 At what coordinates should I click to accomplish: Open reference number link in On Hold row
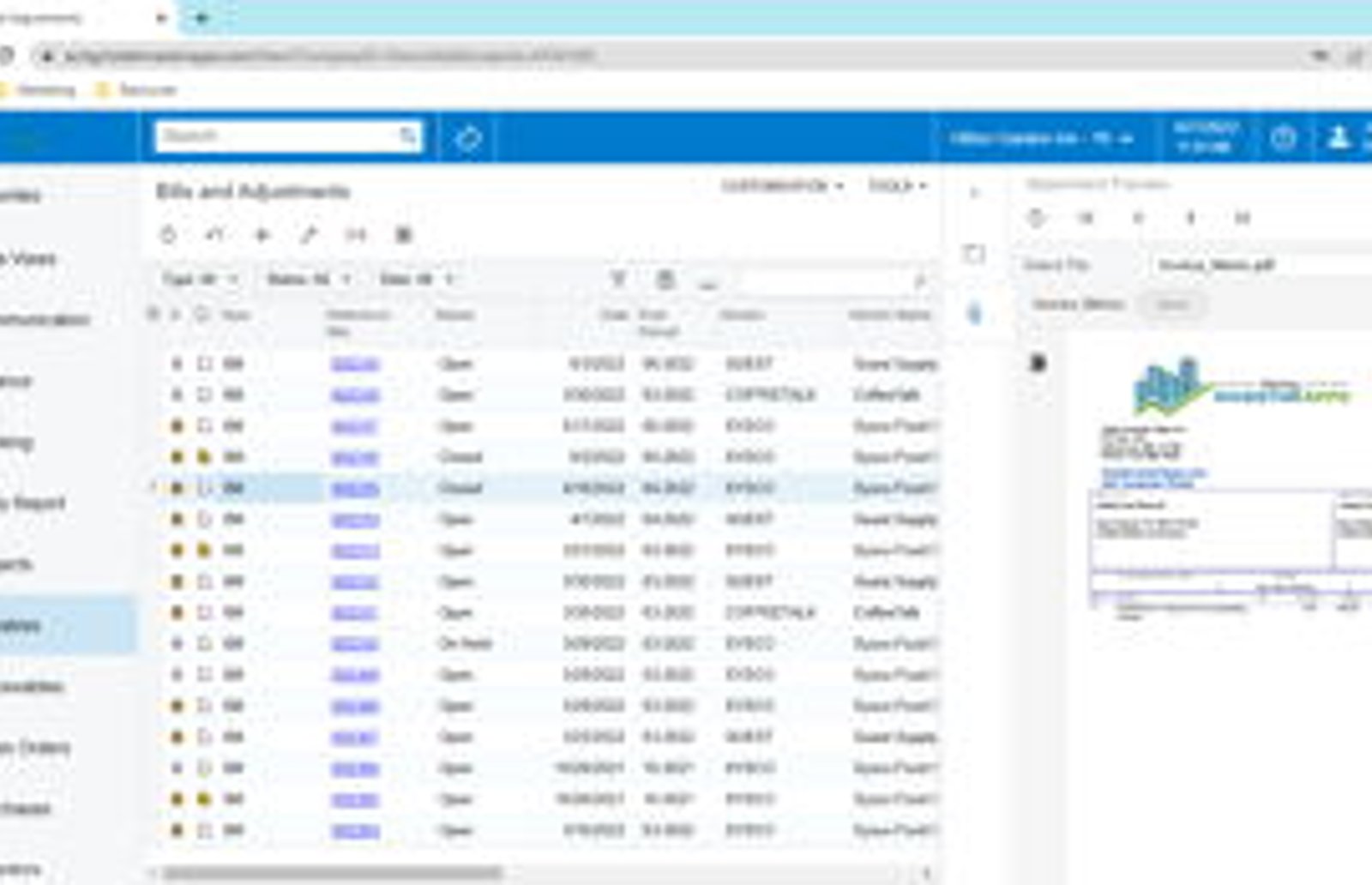(355, 644)
